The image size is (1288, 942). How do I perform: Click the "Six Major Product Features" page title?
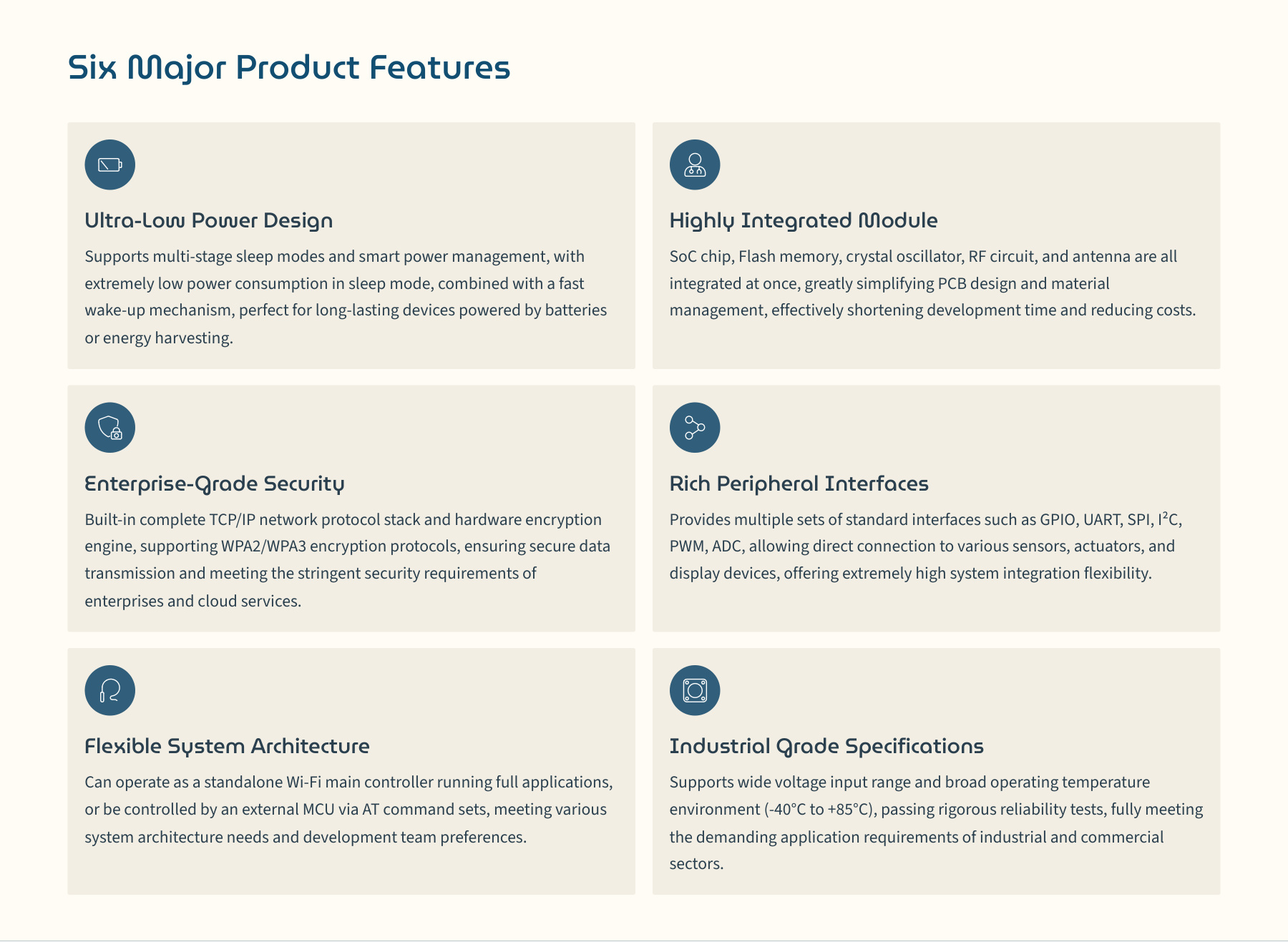(288, 68)
